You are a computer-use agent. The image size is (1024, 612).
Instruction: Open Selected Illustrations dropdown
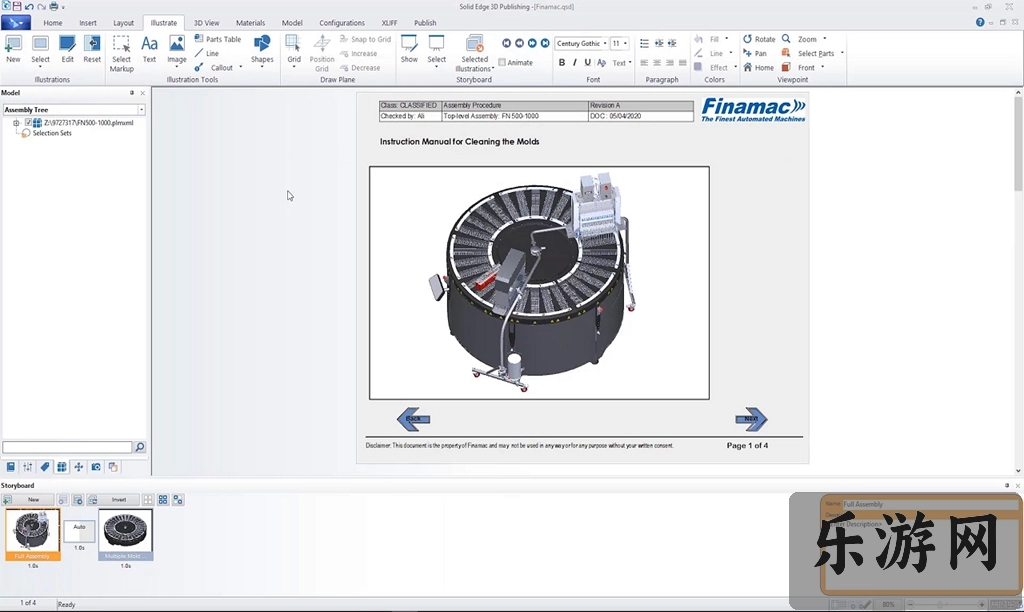(493, 69)
